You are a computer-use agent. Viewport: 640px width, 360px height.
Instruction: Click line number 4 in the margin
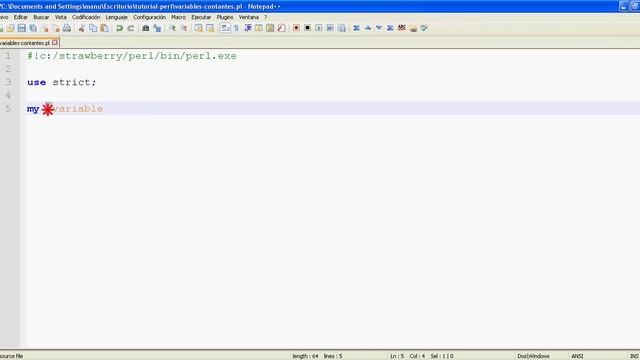[x=8, y=96]
